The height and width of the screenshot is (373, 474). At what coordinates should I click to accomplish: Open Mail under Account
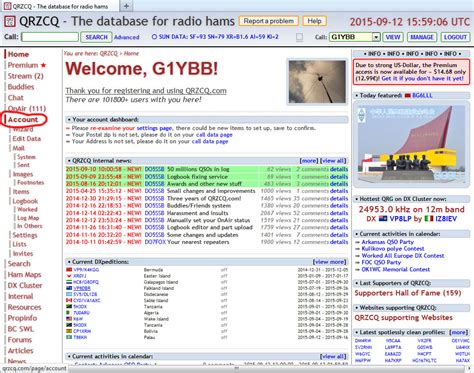tap(19, 148)
